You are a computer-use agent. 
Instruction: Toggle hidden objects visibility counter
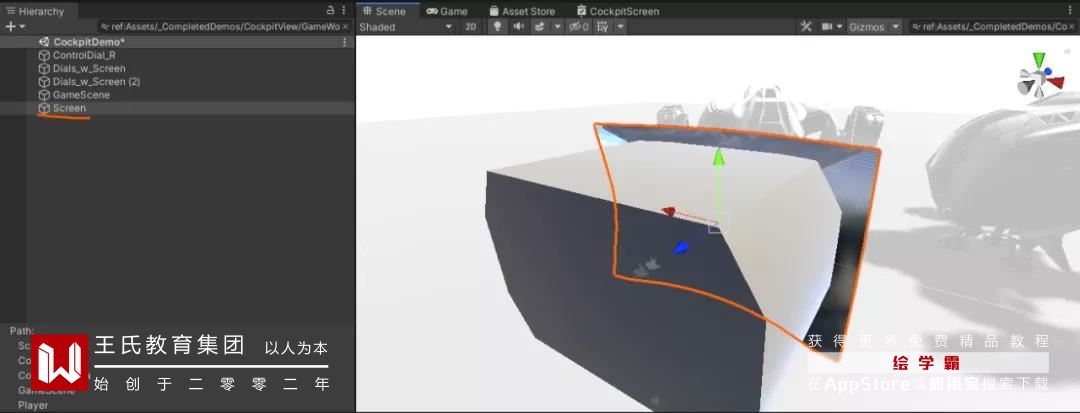pos(579,26)
